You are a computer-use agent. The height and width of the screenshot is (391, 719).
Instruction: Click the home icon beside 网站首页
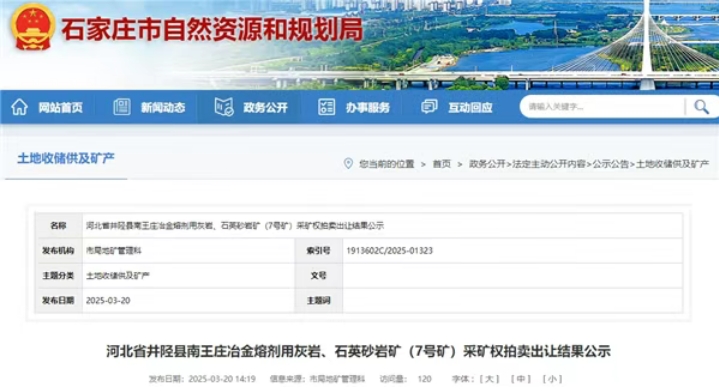(19, 107)
